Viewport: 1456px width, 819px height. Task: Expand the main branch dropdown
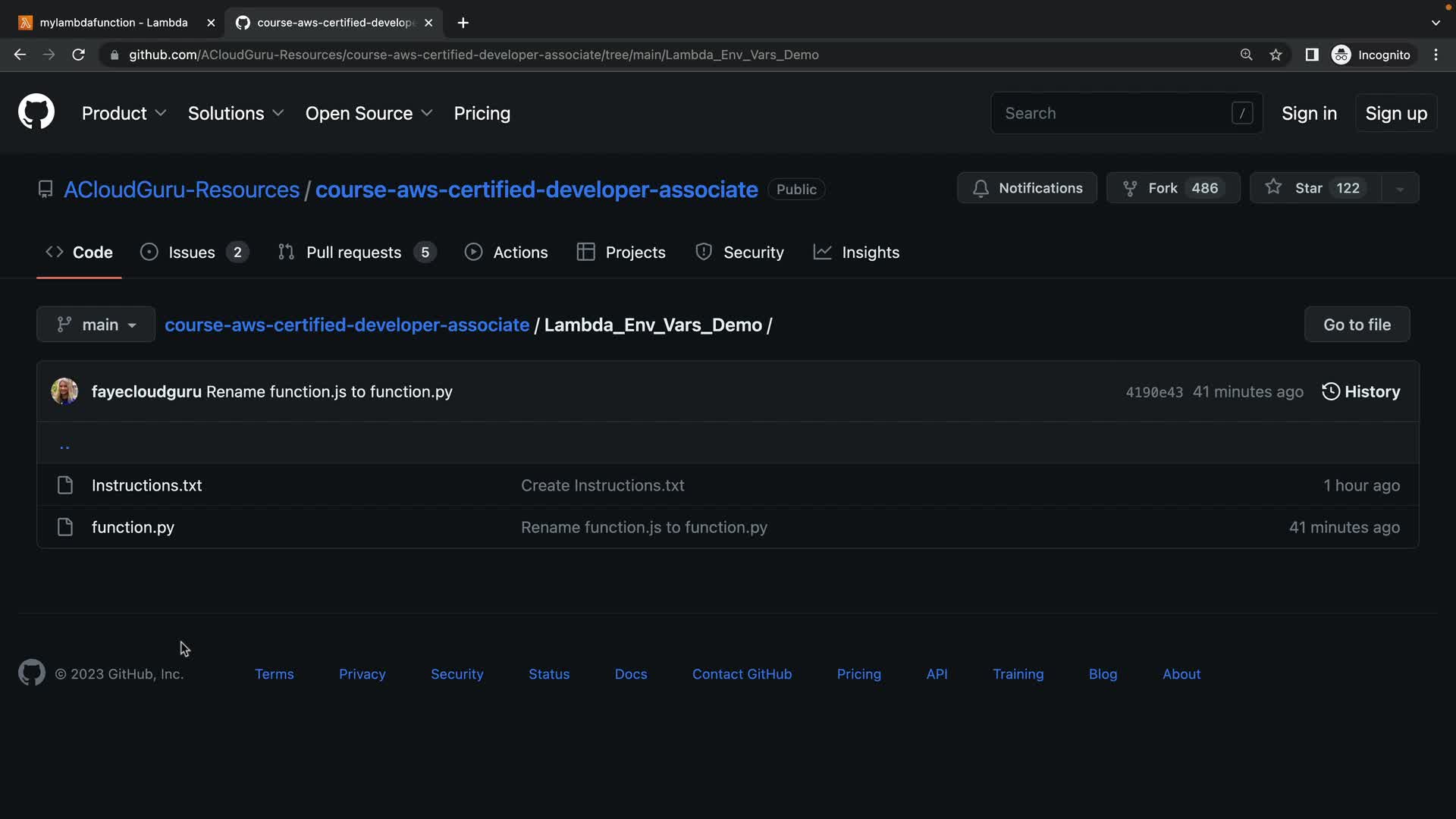96,325
